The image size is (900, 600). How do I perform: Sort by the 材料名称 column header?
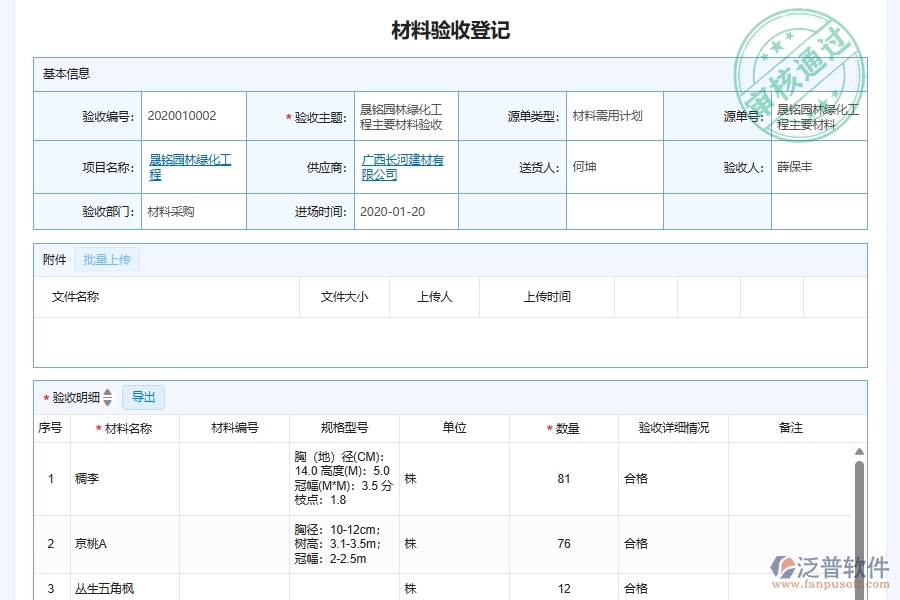click(x=128, y=427)
